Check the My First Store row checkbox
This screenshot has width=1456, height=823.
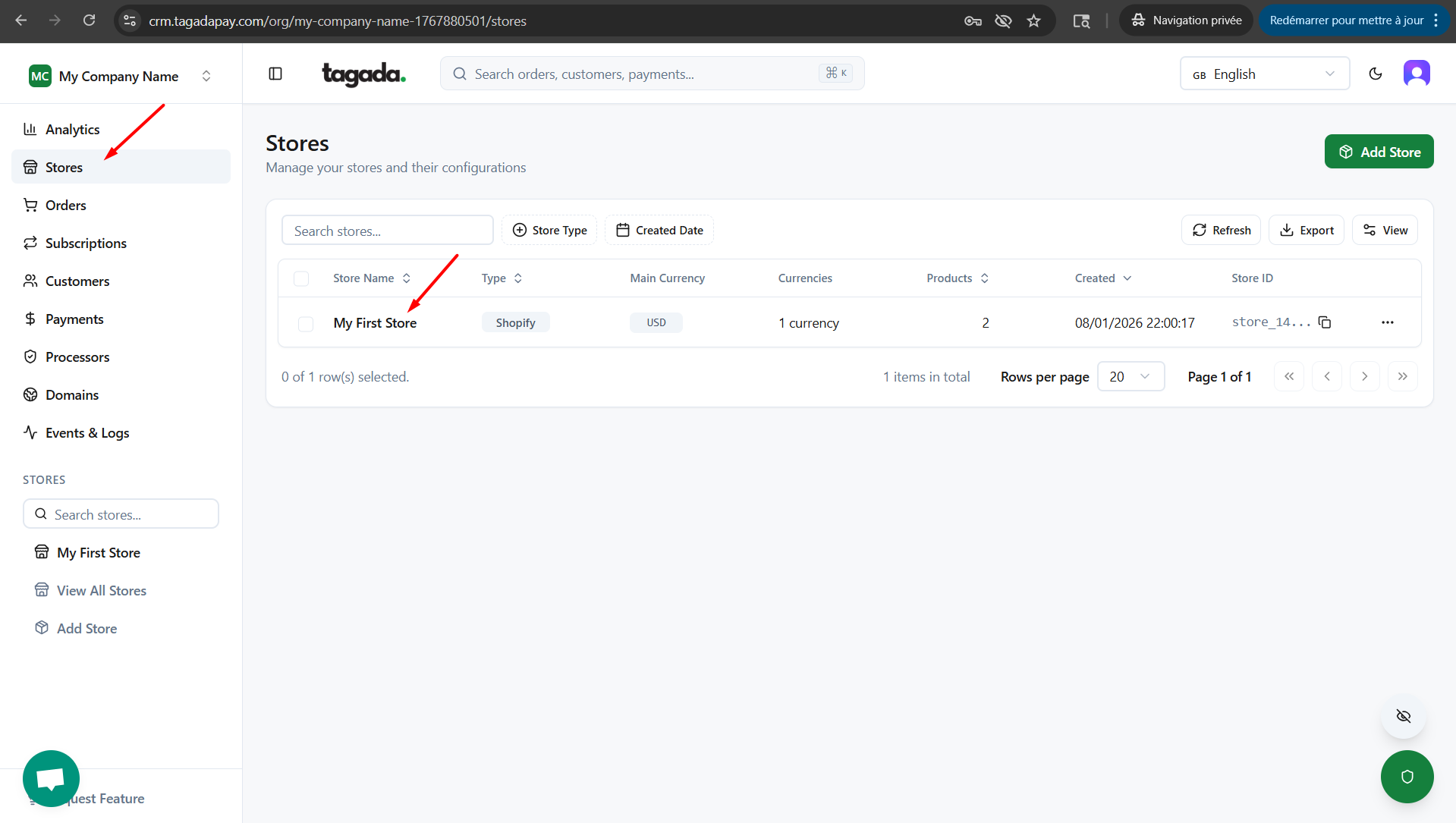tap(306, 324)
